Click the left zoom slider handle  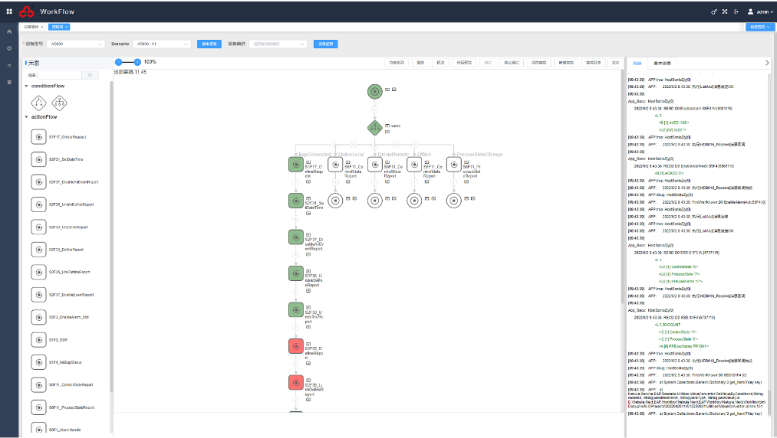tap(118, 62)
